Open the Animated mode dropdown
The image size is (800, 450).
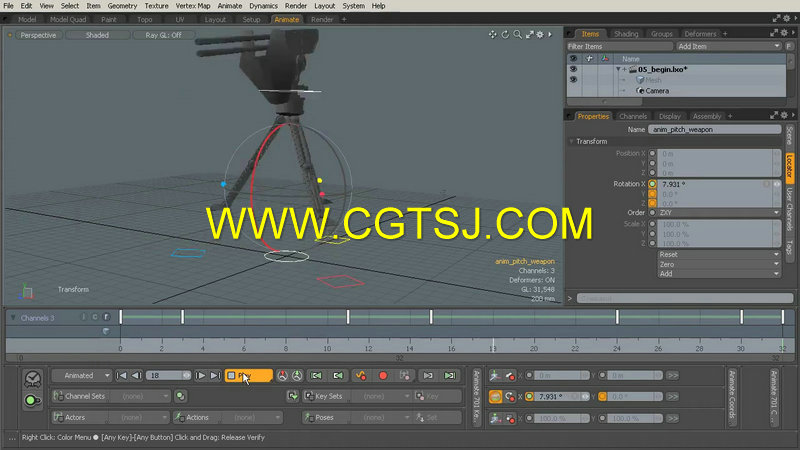point(82,376)
